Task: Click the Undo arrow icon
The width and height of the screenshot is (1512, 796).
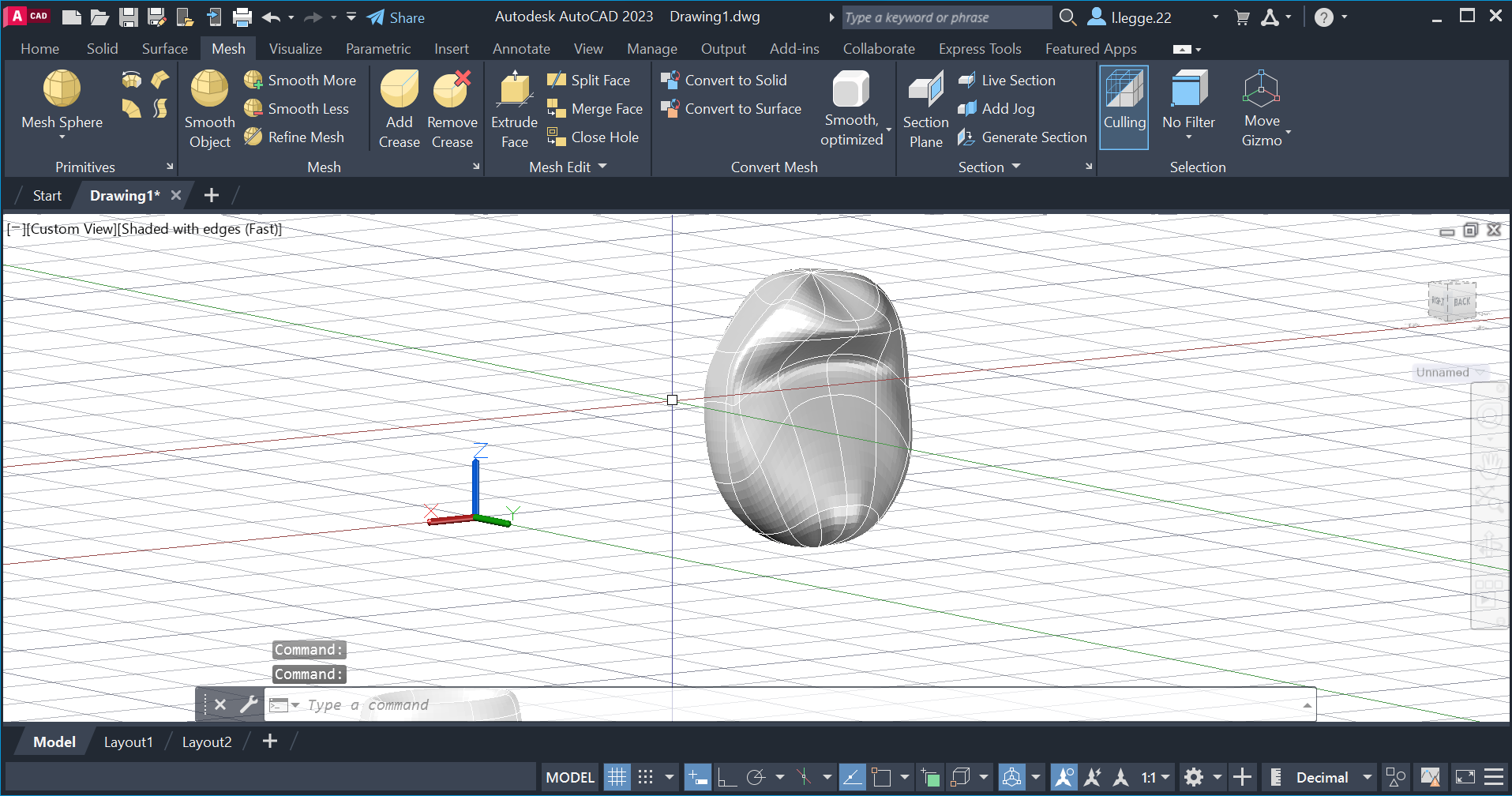Action: [272, 17]
